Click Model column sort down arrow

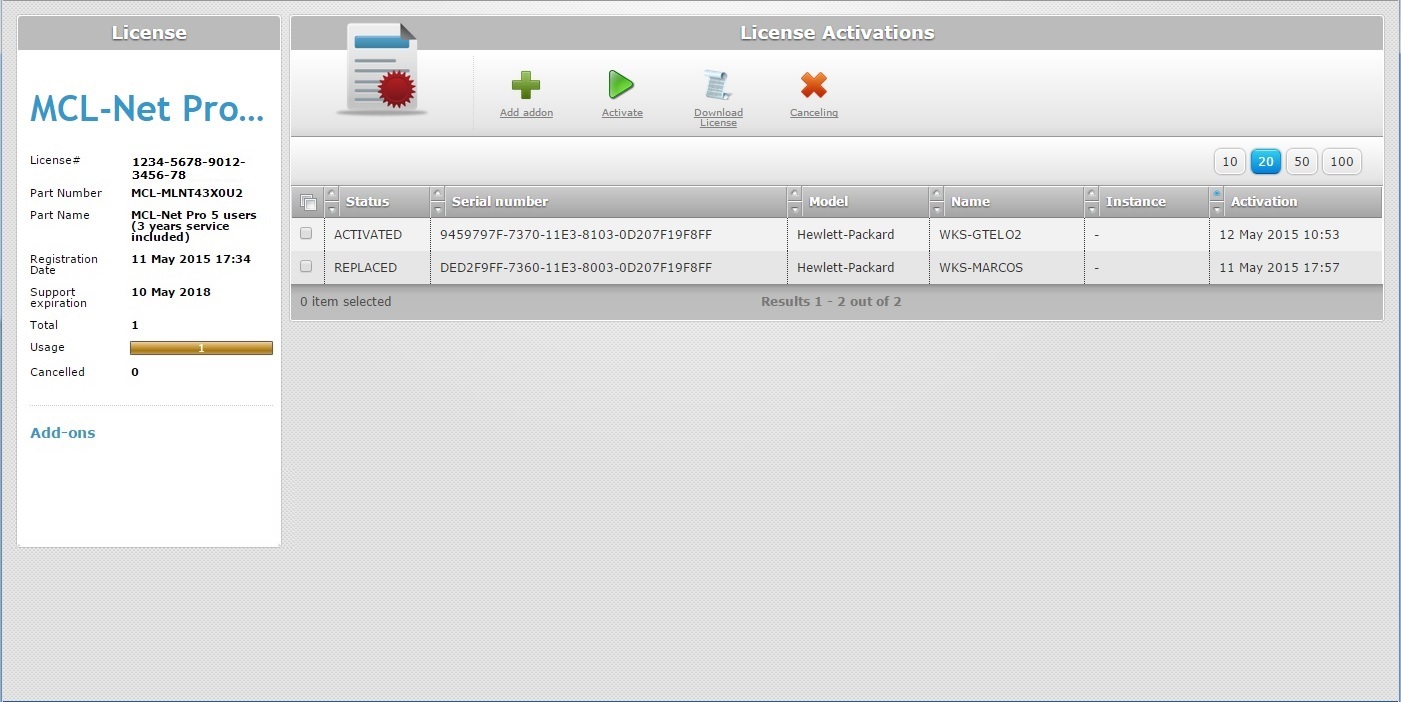(795, 210)
